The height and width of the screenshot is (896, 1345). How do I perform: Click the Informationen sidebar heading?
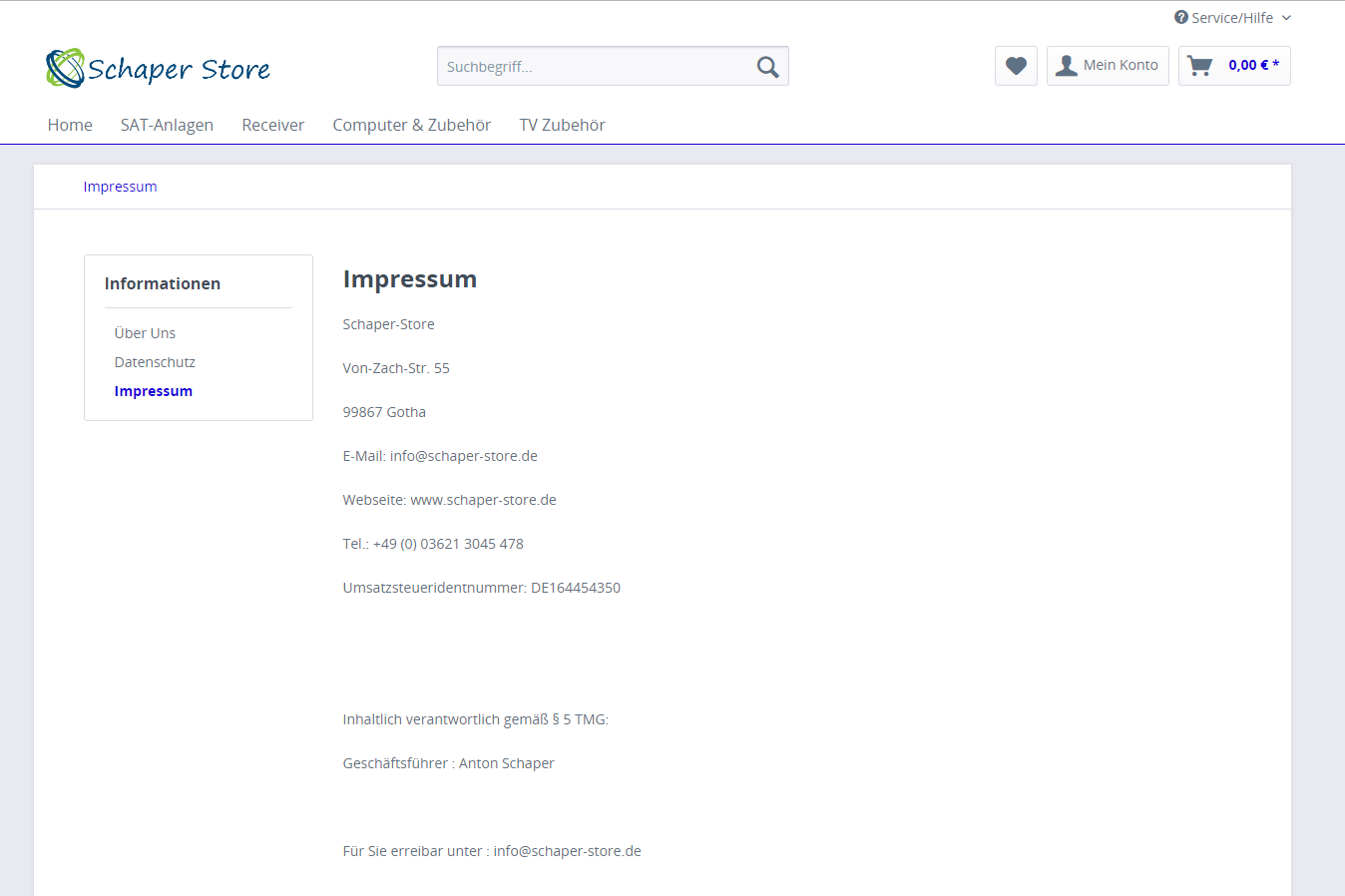[163, 283]
